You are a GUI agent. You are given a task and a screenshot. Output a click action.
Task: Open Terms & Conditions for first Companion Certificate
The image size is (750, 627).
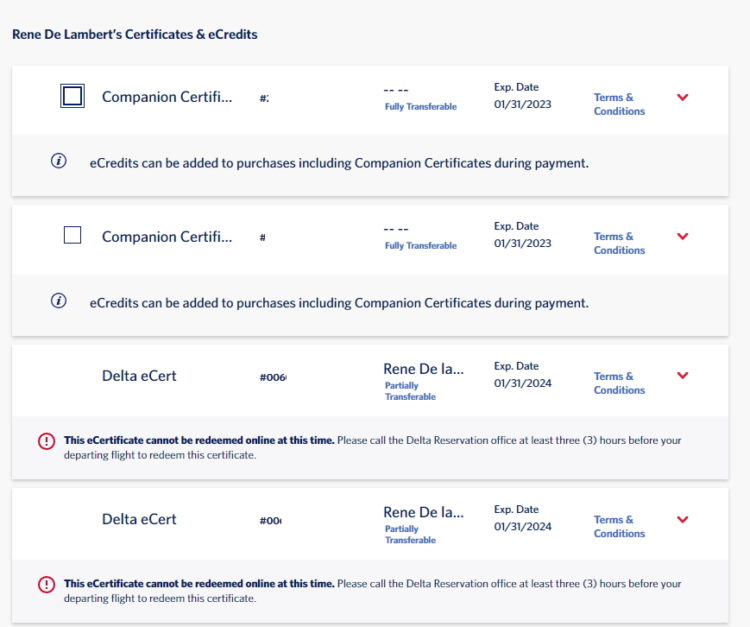click(x=619, y=104)
